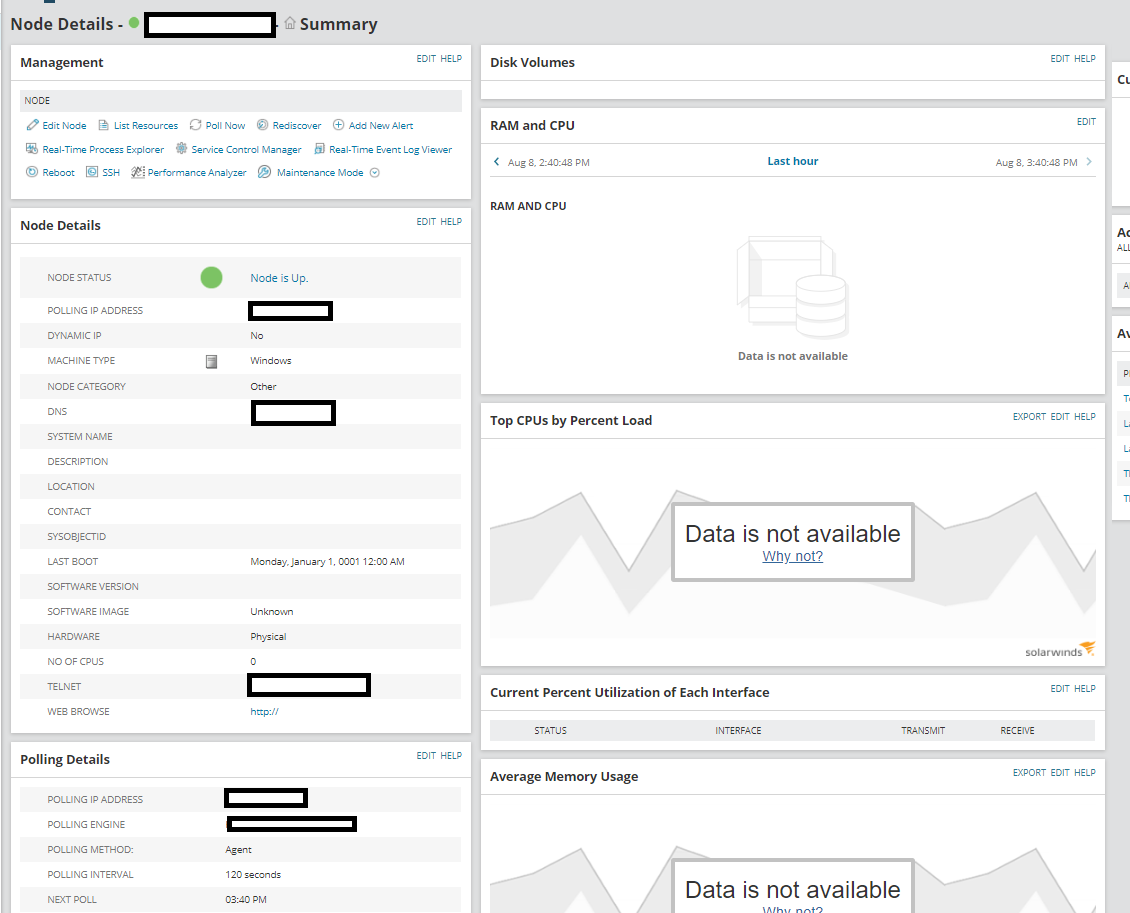Image resolution: width=1130 pixels, height=913 pixels.
Task: Open Service Control Manager
Action: click(x=246, y=149)
